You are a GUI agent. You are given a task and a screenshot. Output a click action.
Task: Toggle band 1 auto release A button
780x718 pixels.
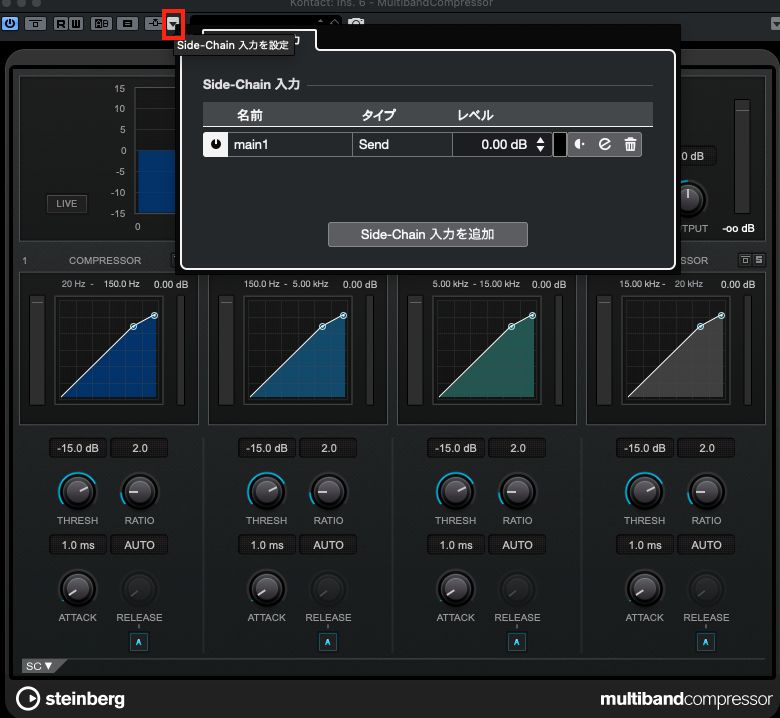point(139,642)
